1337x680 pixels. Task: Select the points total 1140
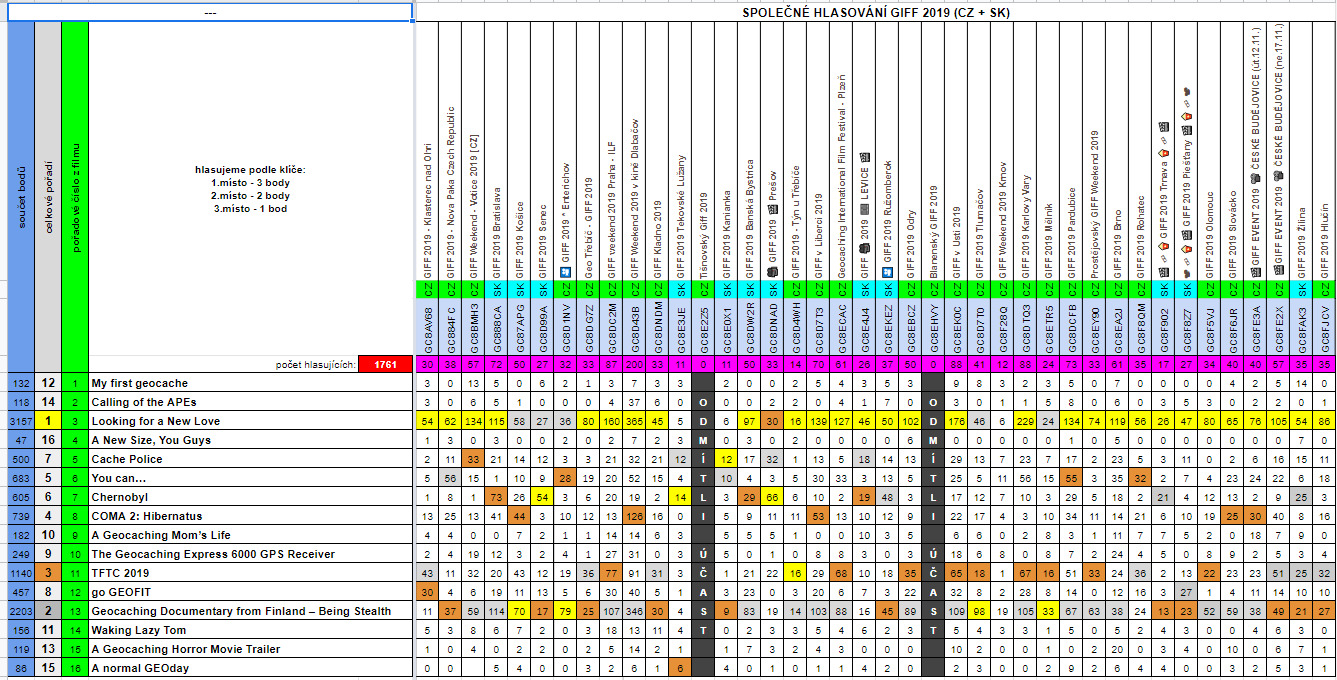(x=20, y=573)
